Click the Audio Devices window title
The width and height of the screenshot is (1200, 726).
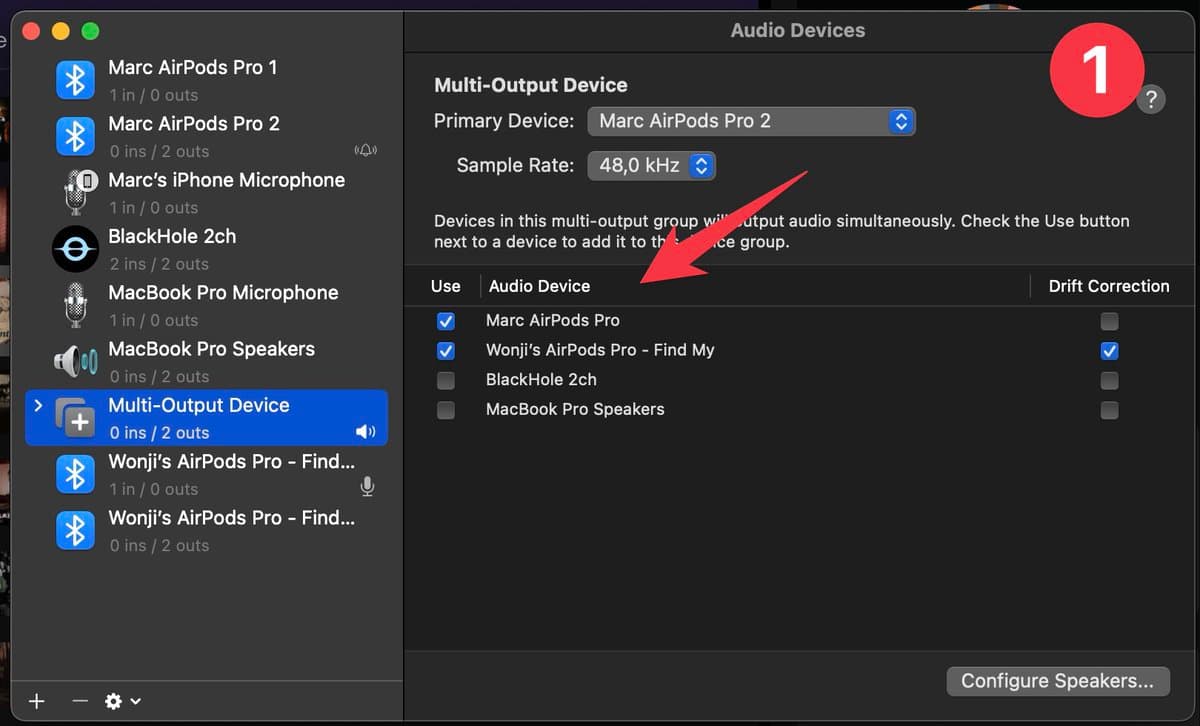[798, 30]
